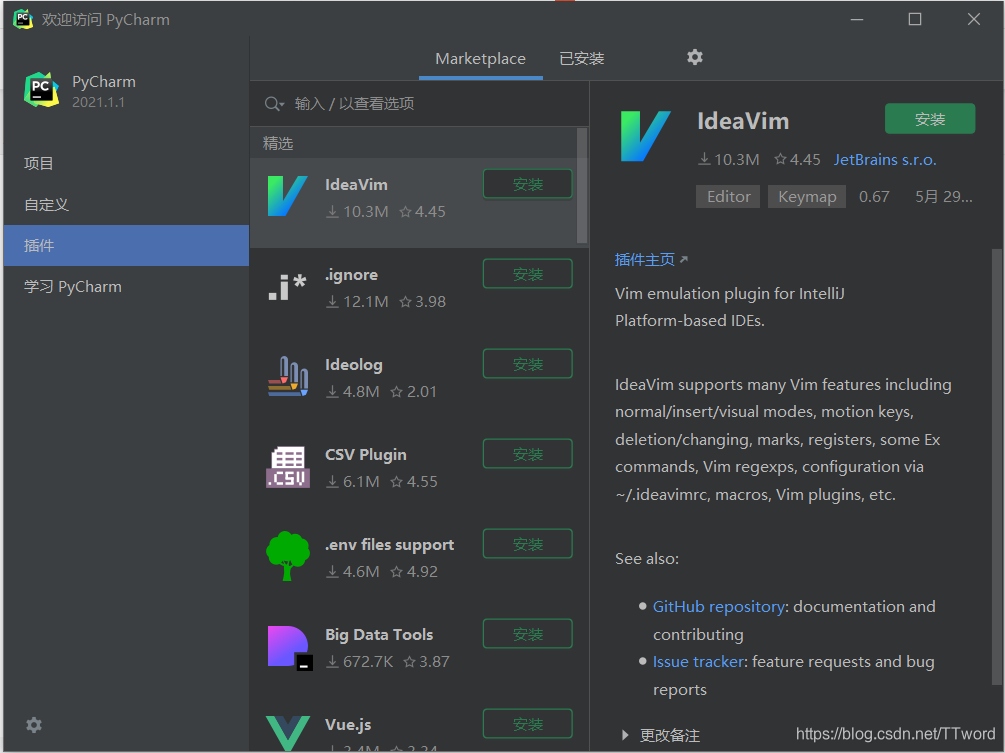Install the .ignore plugin
Viewport: 1005px width, 753px height.
tap(527, 274)
